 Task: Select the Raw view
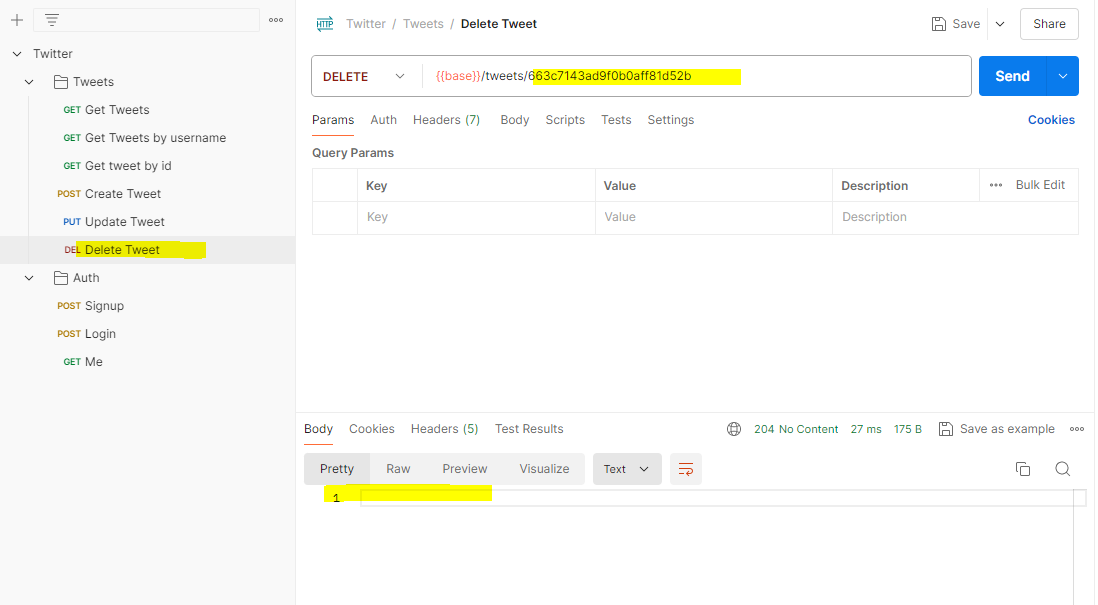tap(398, 469)
